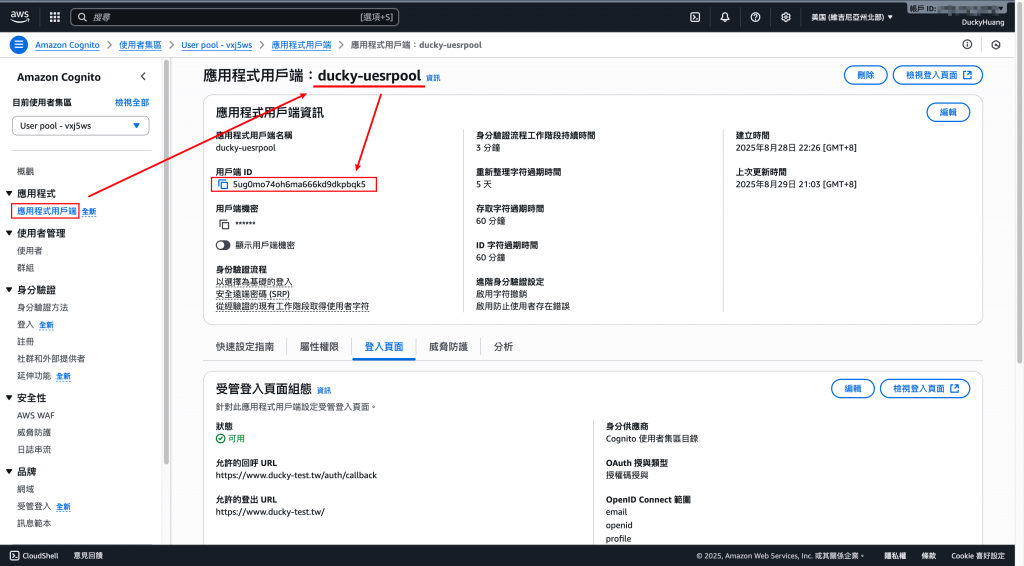Collapse the 品牌 sidebar section
This screenshot has height=566, width=1024.
(x=9, y=472)
